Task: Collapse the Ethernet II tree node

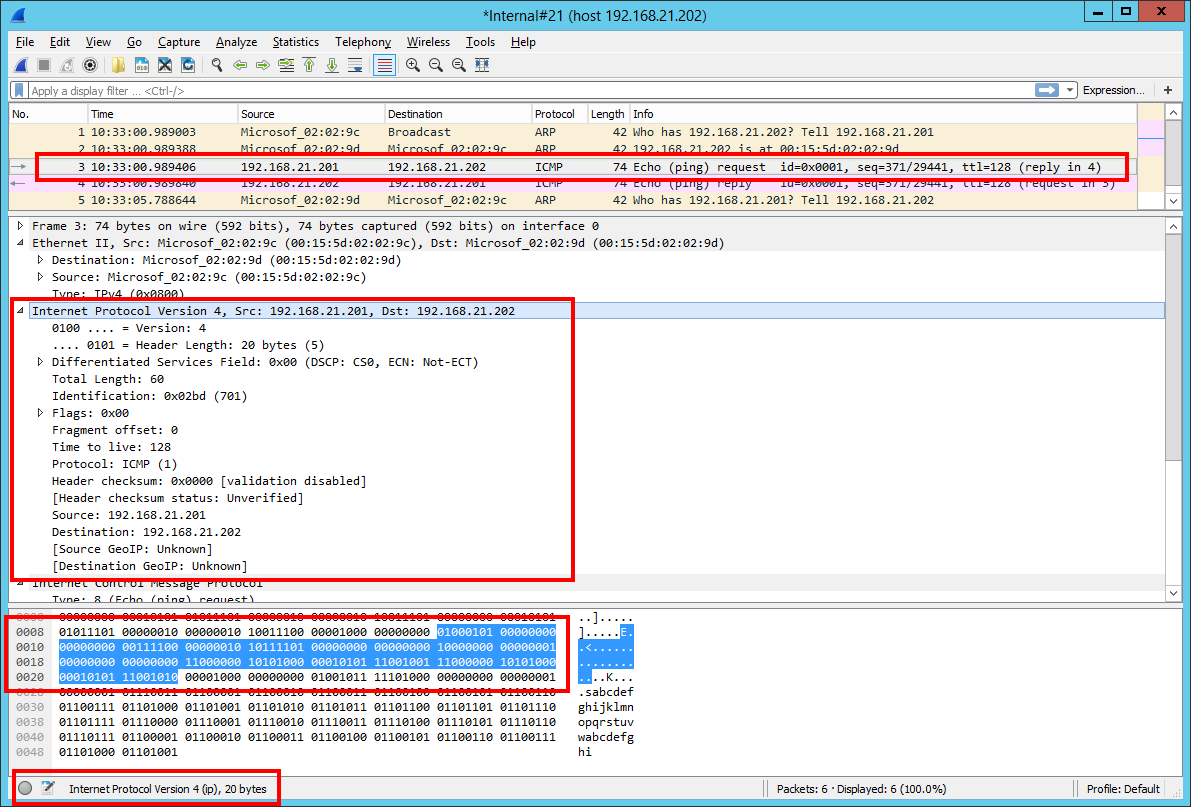Action: (x=21, y=243)
